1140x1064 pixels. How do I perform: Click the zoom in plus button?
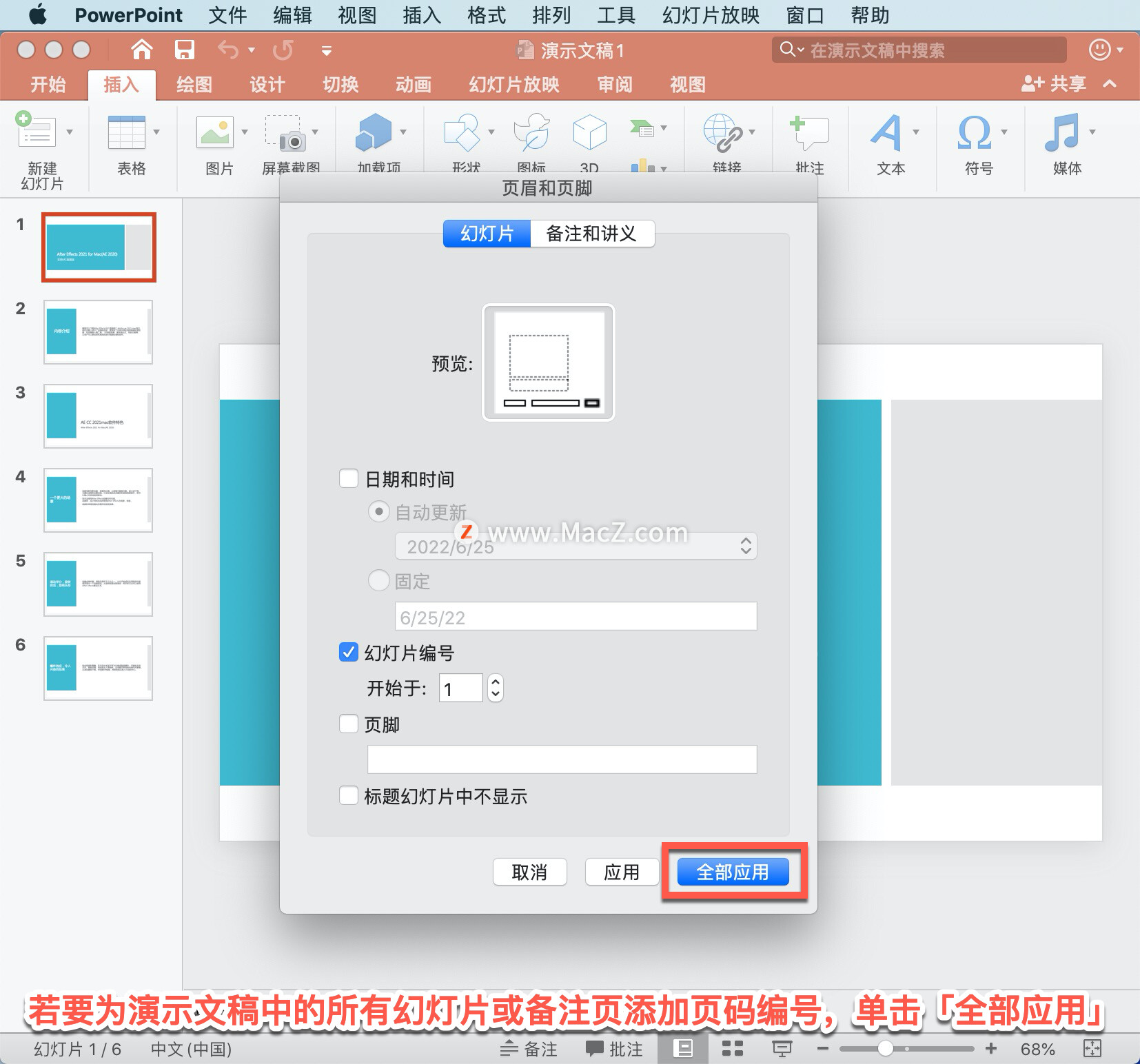coord(991,1049)
